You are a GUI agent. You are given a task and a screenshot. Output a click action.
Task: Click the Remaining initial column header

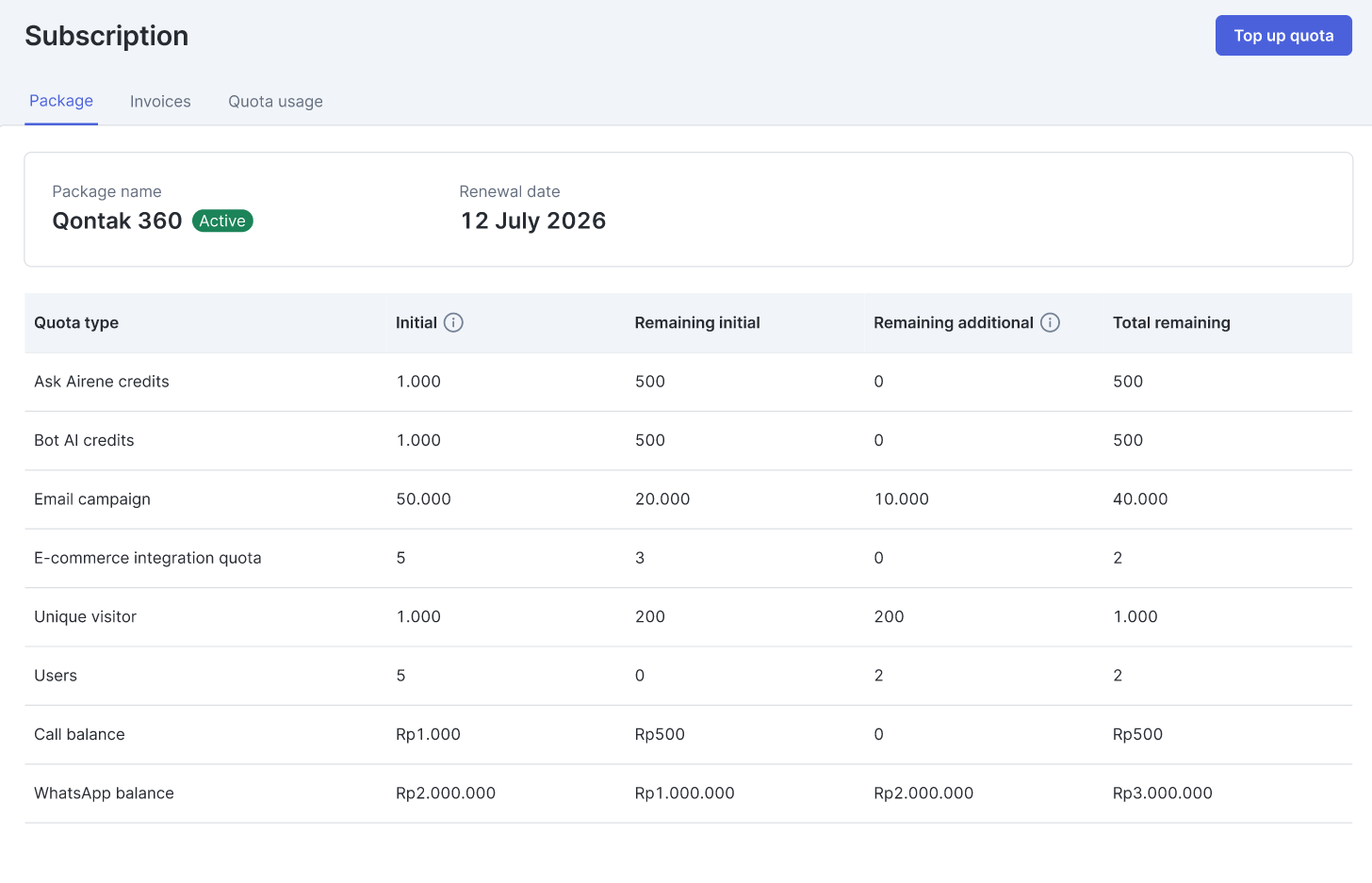[697, 322]
